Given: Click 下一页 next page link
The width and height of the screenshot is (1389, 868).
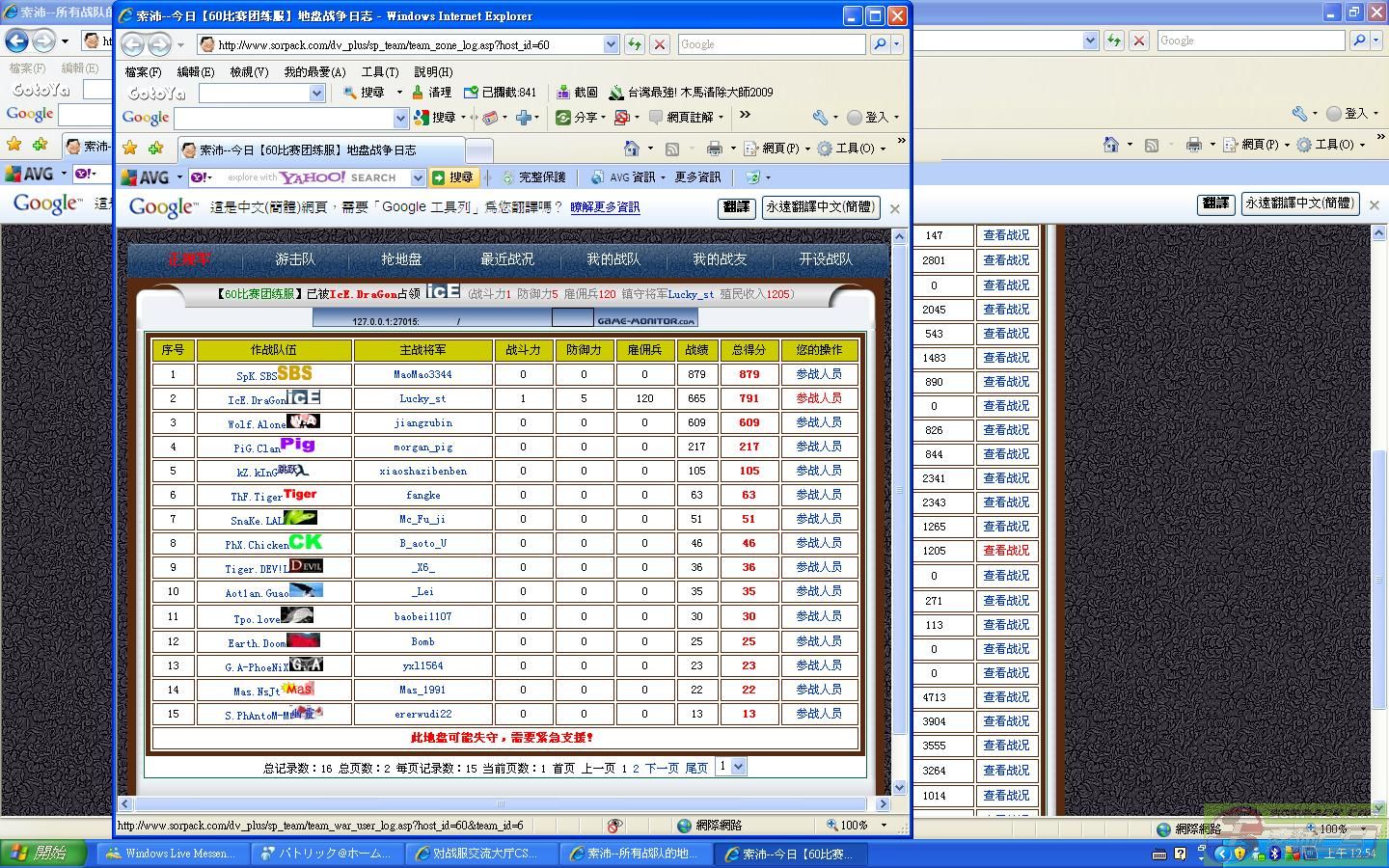Looking at the screenshot, I should (x=662, y=769).
